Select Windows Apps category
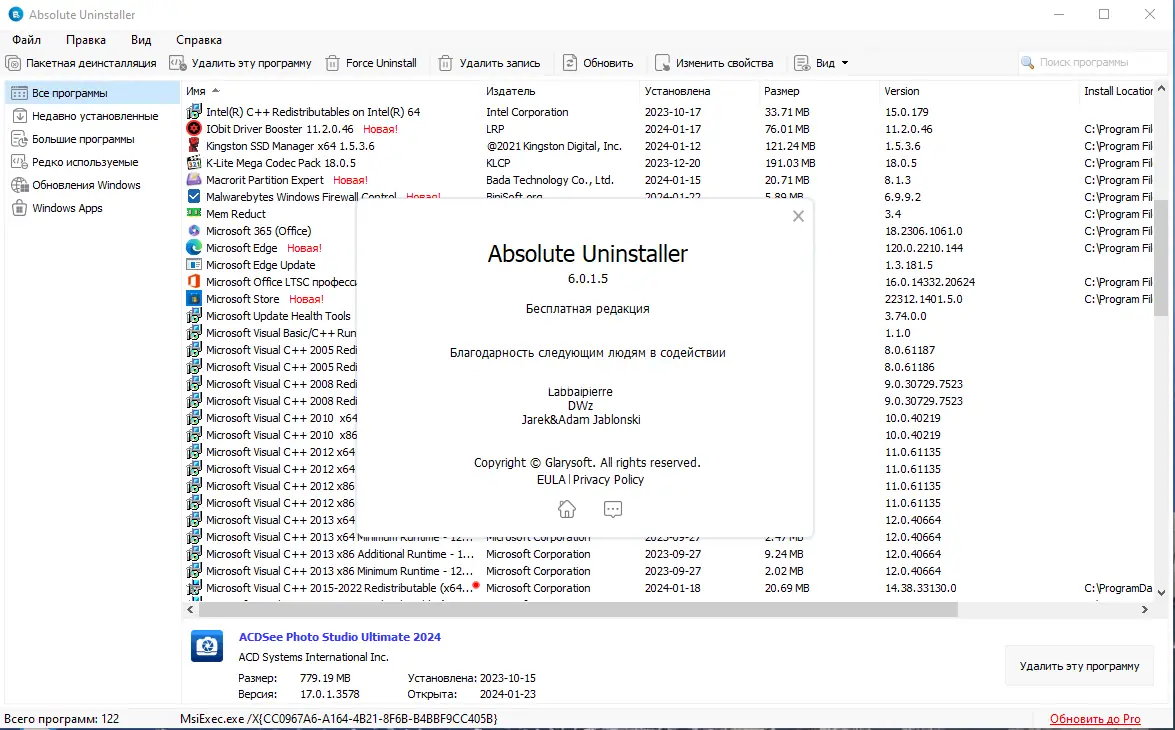The width and height of the screenshot is (1175, 730). pos(92,208)
